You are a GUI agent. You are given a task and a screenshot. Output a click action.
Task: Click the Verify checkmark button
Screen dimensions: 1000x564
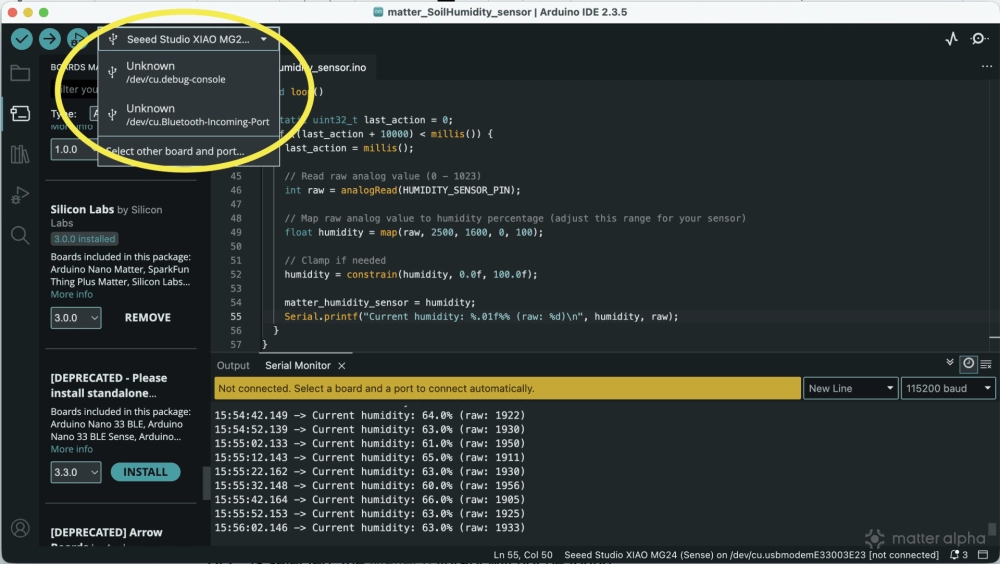tap(21, 39)
